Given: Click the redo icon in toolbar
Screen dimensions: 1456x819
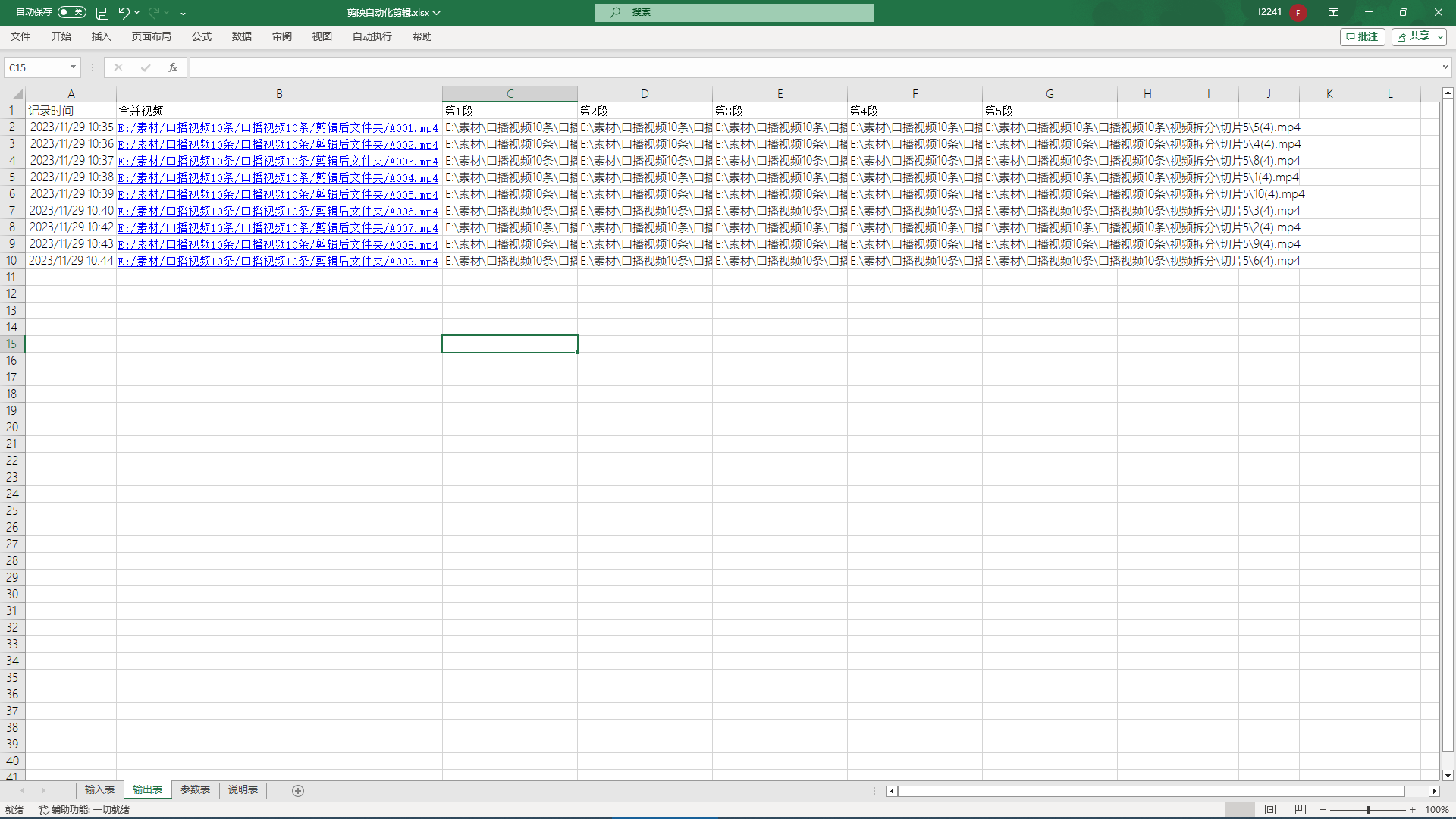Looking at the screenshot, I should [x=153, y=11].
